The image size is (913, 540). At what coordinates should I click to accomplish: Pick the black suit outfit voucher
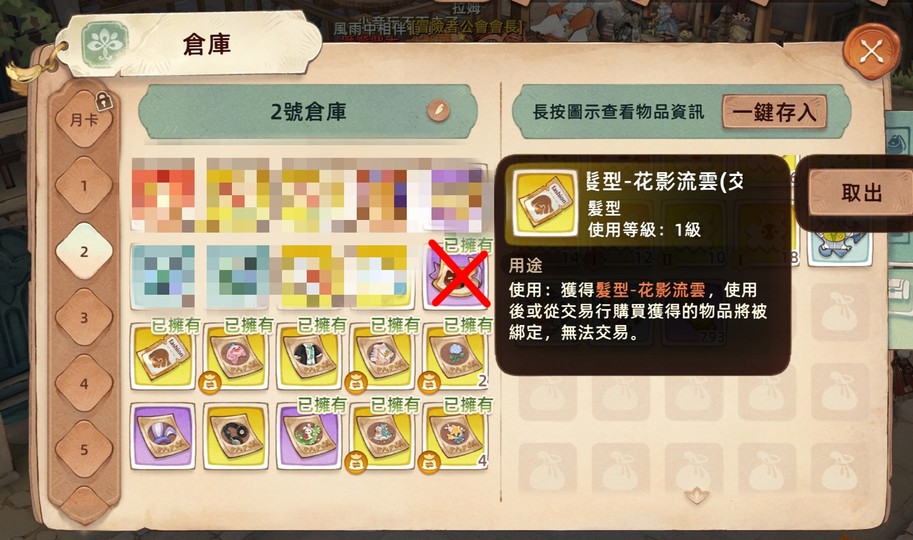click(309, 357)
